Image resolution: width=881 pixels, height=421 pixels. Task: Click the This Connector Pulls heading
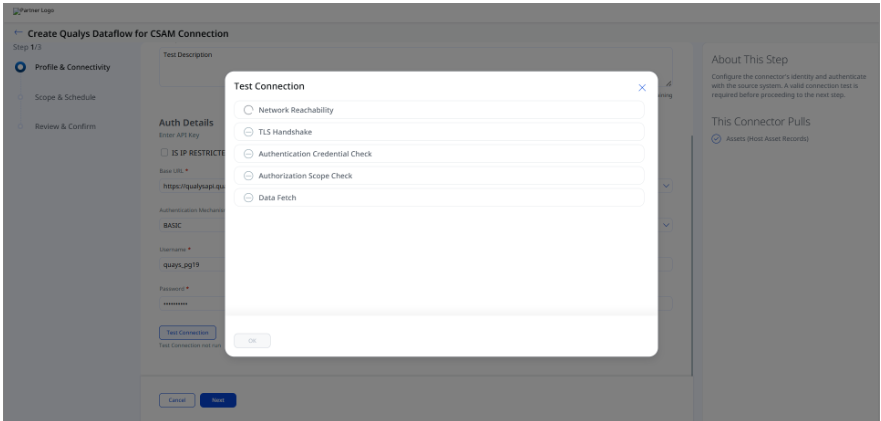click(761, 121)
